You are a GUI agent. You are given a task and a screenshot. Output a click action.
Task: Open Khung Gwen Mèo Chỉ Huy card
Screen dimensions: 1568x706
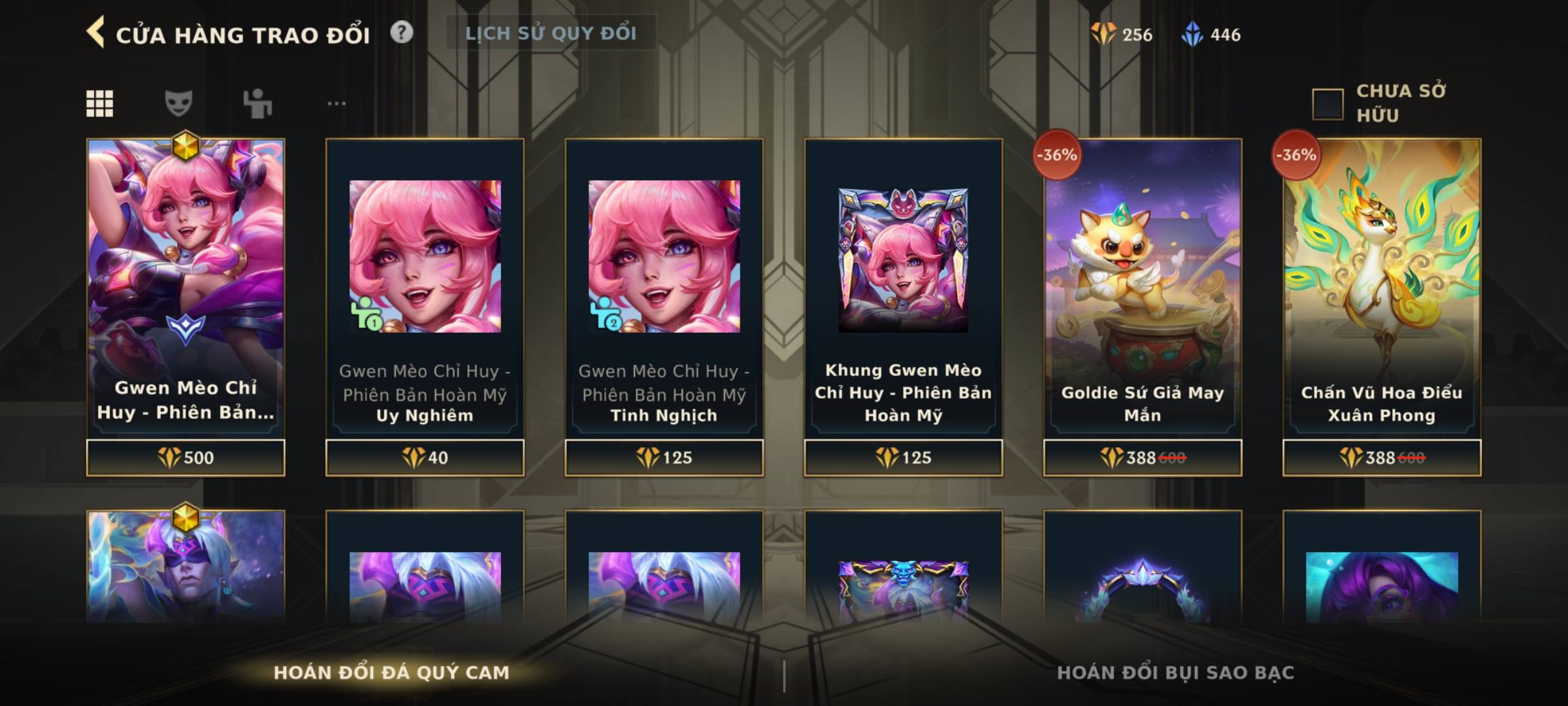(903, 288)
